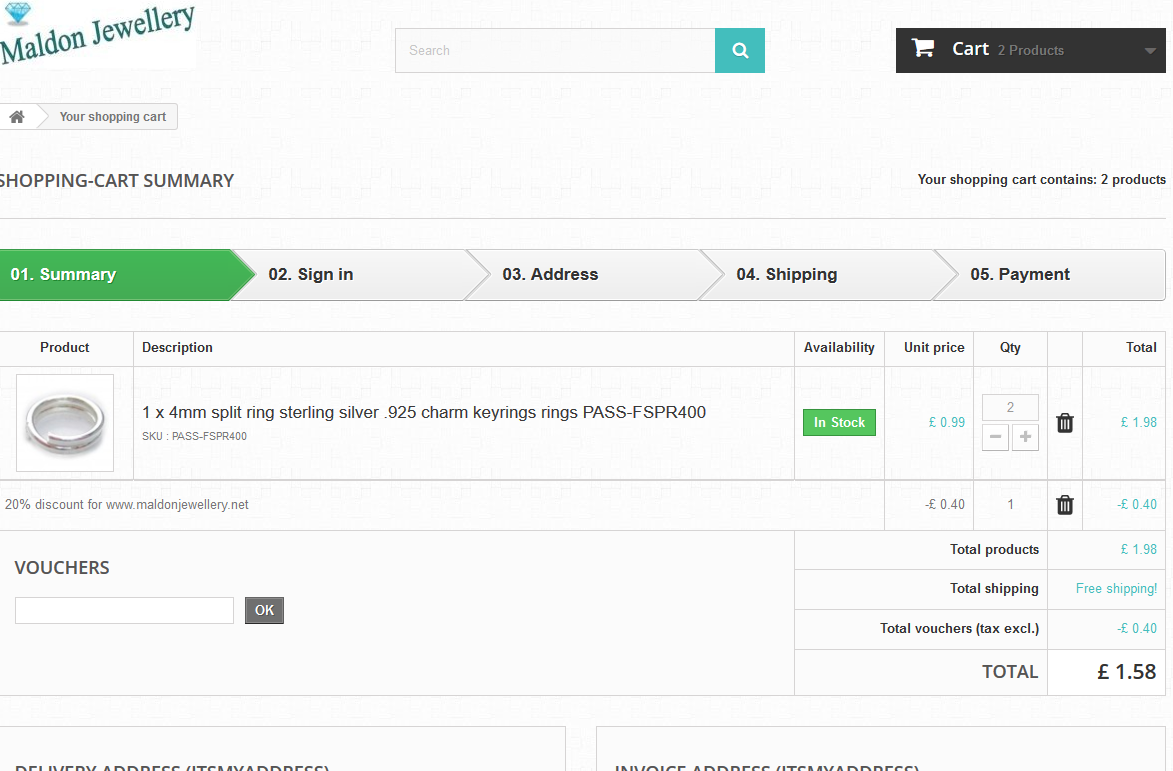Decrease split ring quantity with minus button
1173x771 pixels.
point(995,437)
